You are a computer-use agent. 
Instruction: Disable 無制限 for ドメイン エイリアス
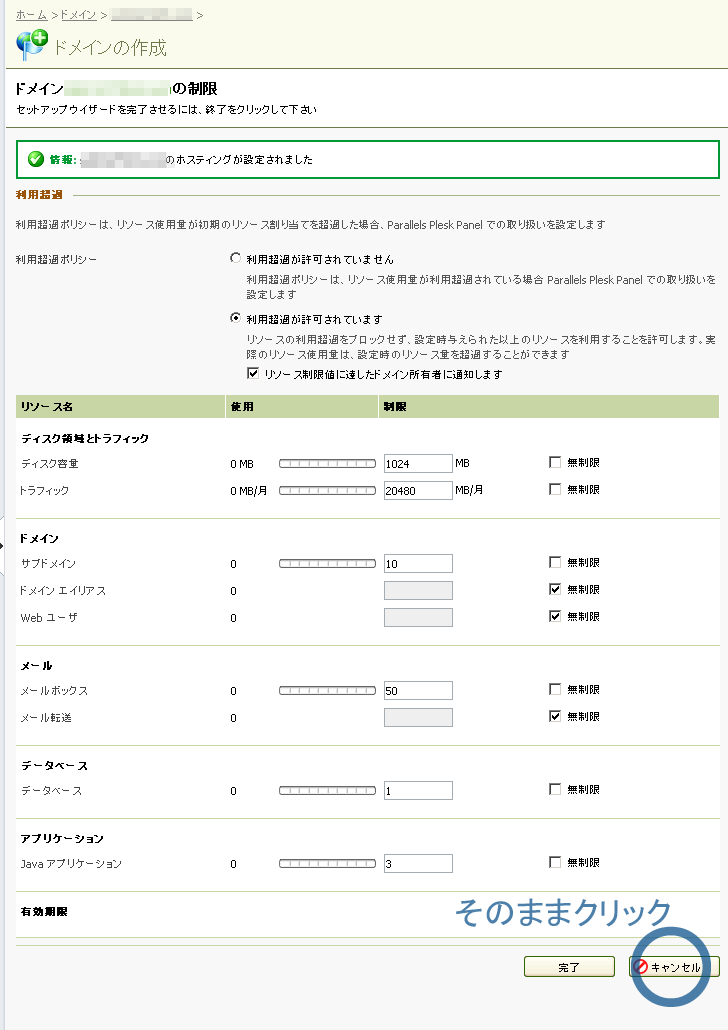[555, 589]
